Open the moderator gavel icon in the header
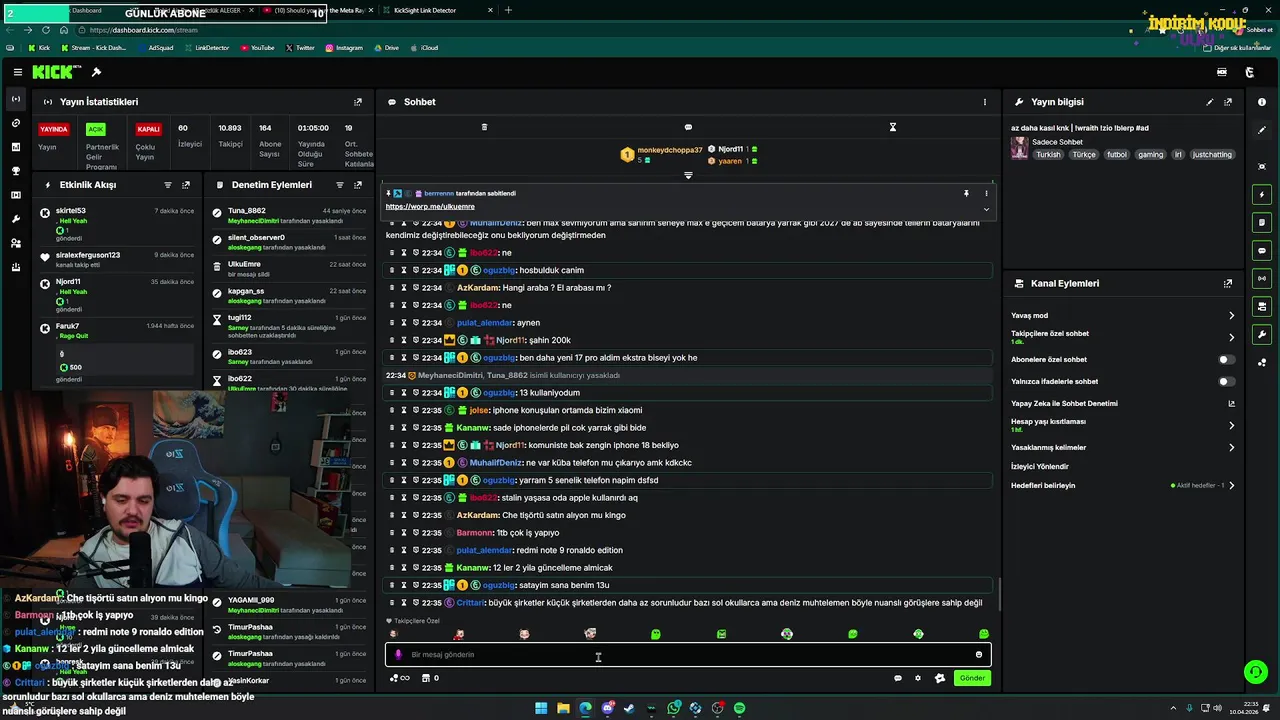 [x=96, y=72]
